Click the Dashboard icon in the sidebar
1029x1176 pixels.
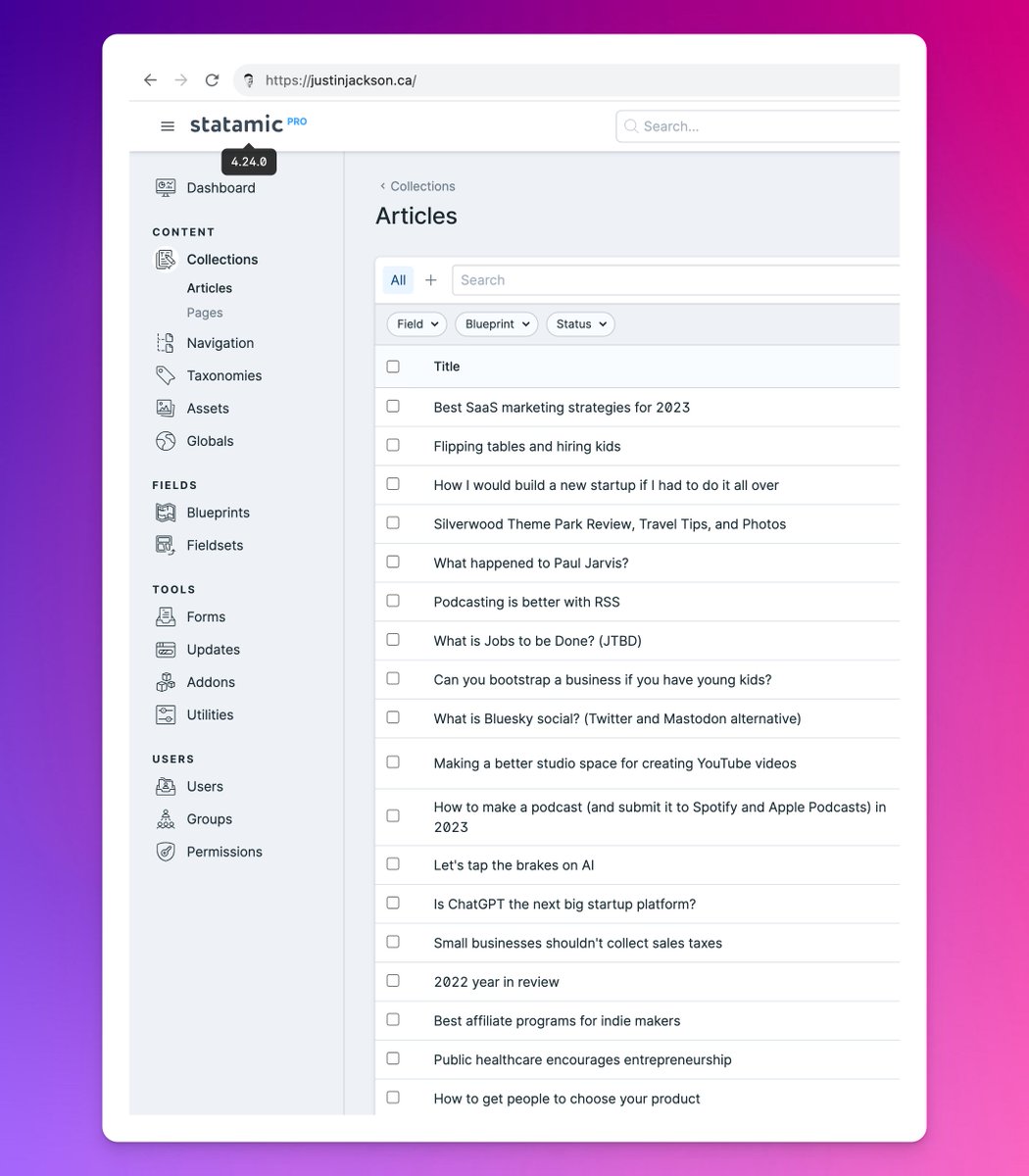166,187
